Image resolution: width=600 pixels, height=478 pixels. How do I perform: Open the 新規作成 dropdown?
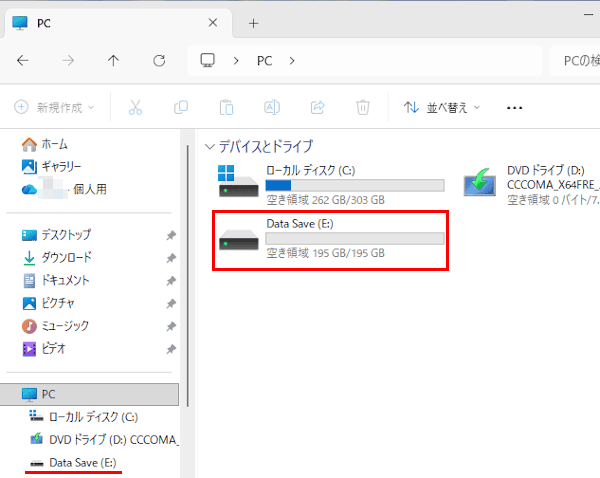click(54, 108)
